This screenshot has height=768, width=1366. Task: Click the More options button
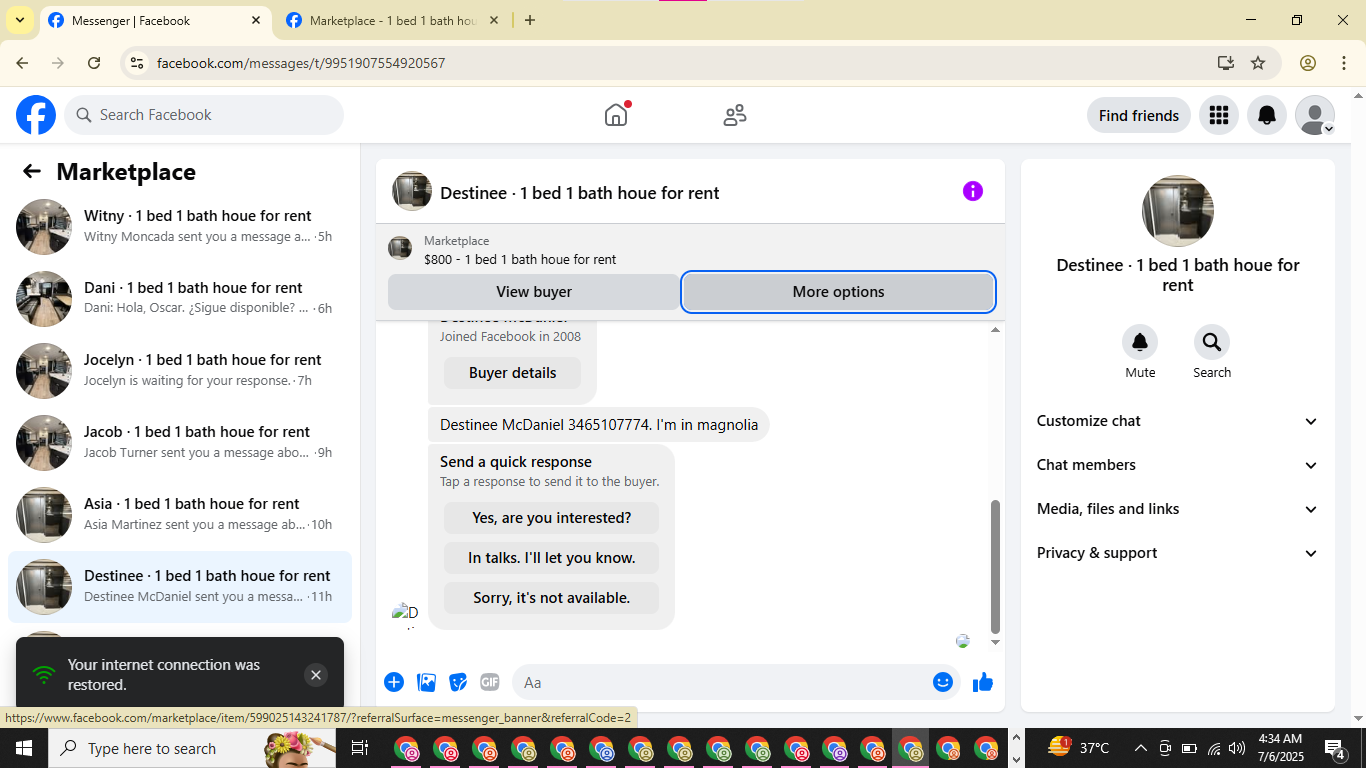838,292
